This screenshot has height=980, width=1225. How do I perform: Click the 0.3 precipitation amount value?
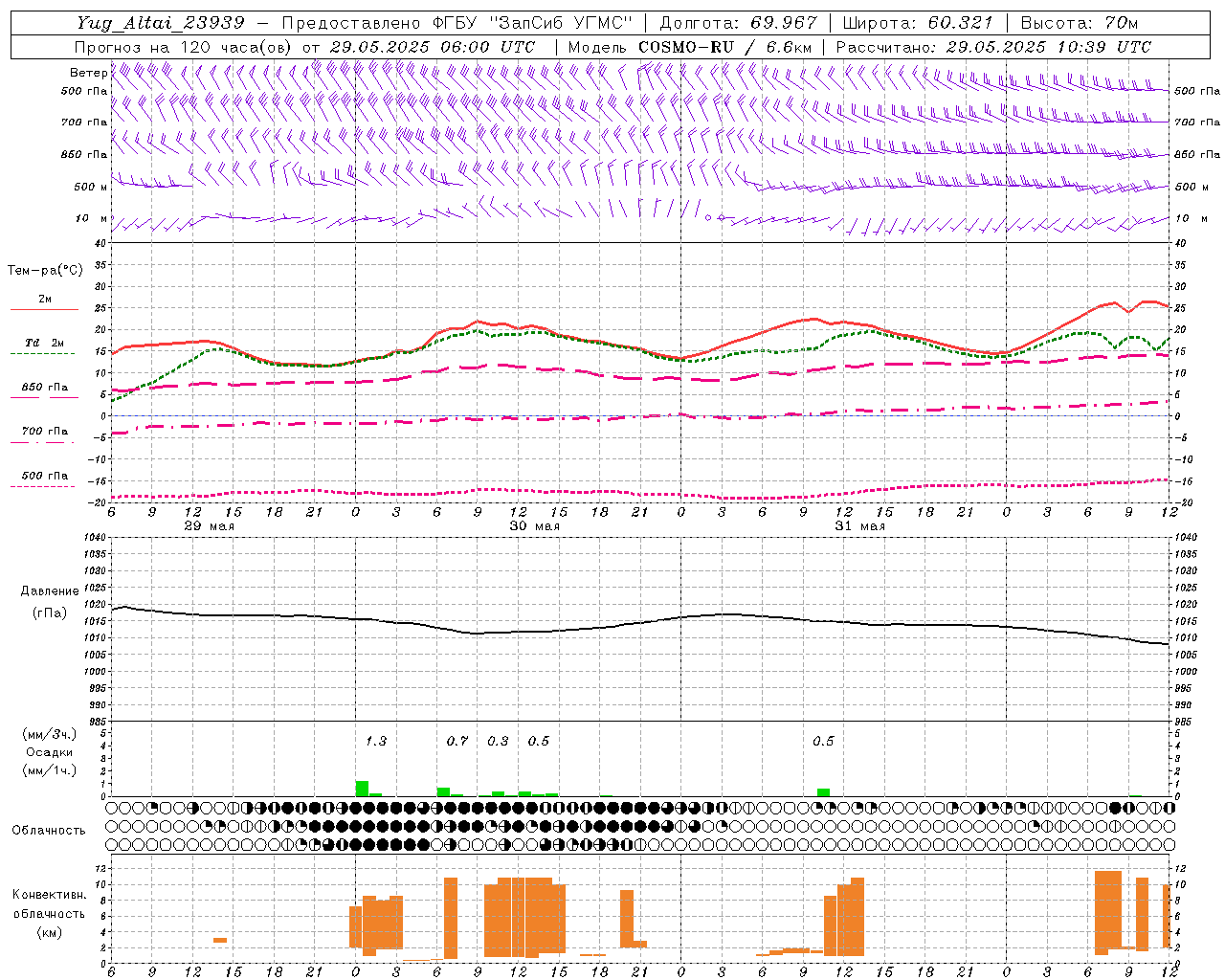(x=498, y=742)
